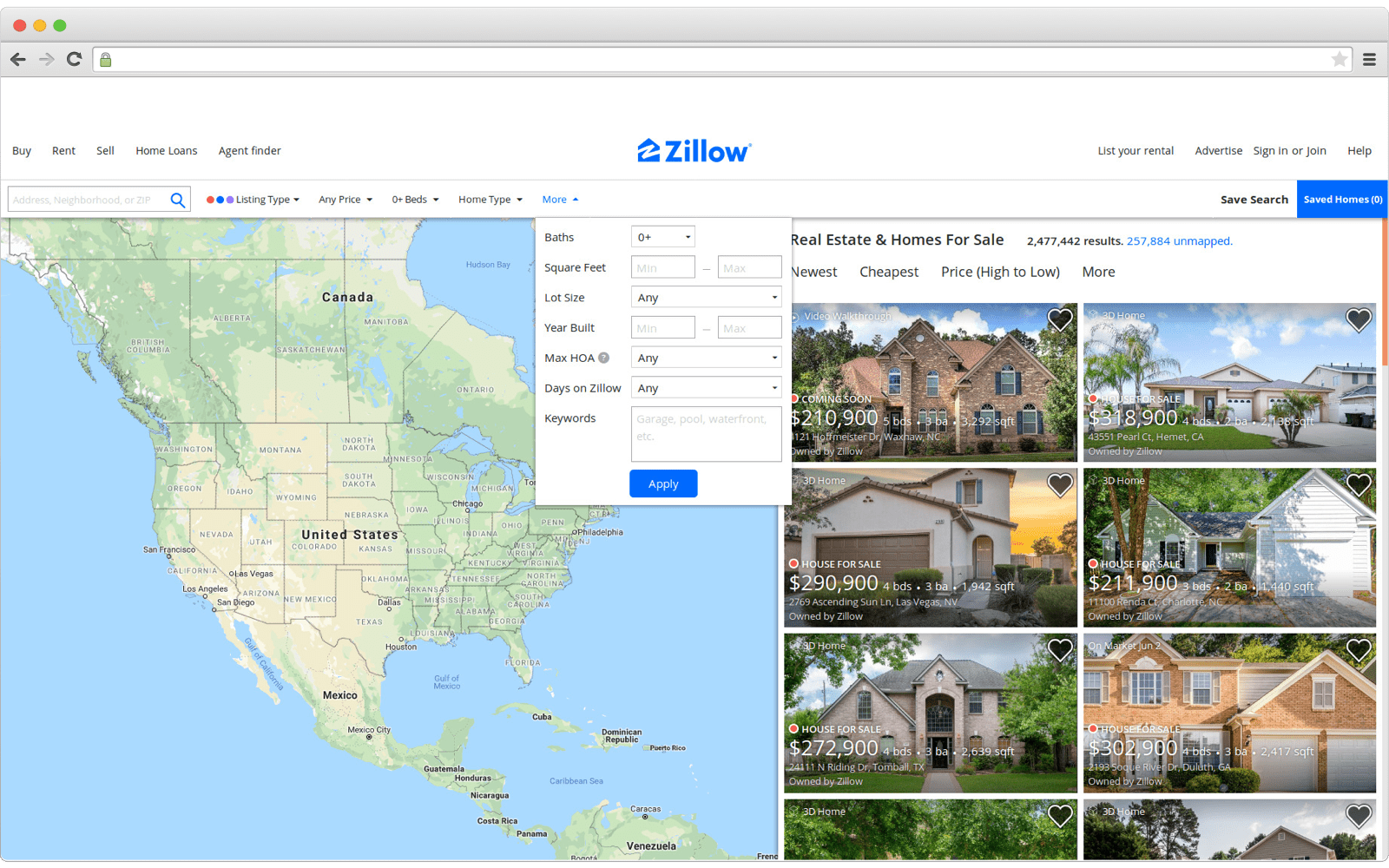Viewport: 1389px width, 868px height.
Task: Heart the $272,900 Tomball listing
Action: (1060, 649)
